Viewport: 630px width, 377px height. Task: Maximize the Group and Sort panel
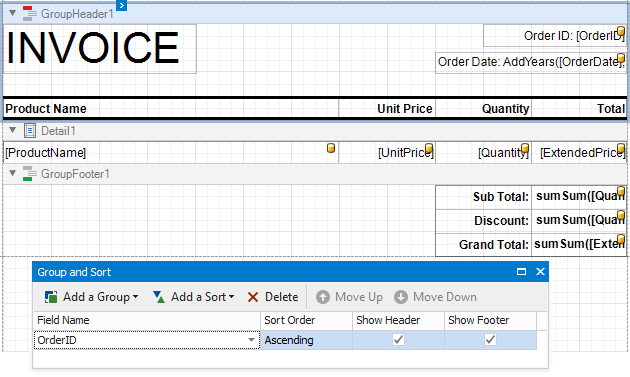tap(521, 272)
